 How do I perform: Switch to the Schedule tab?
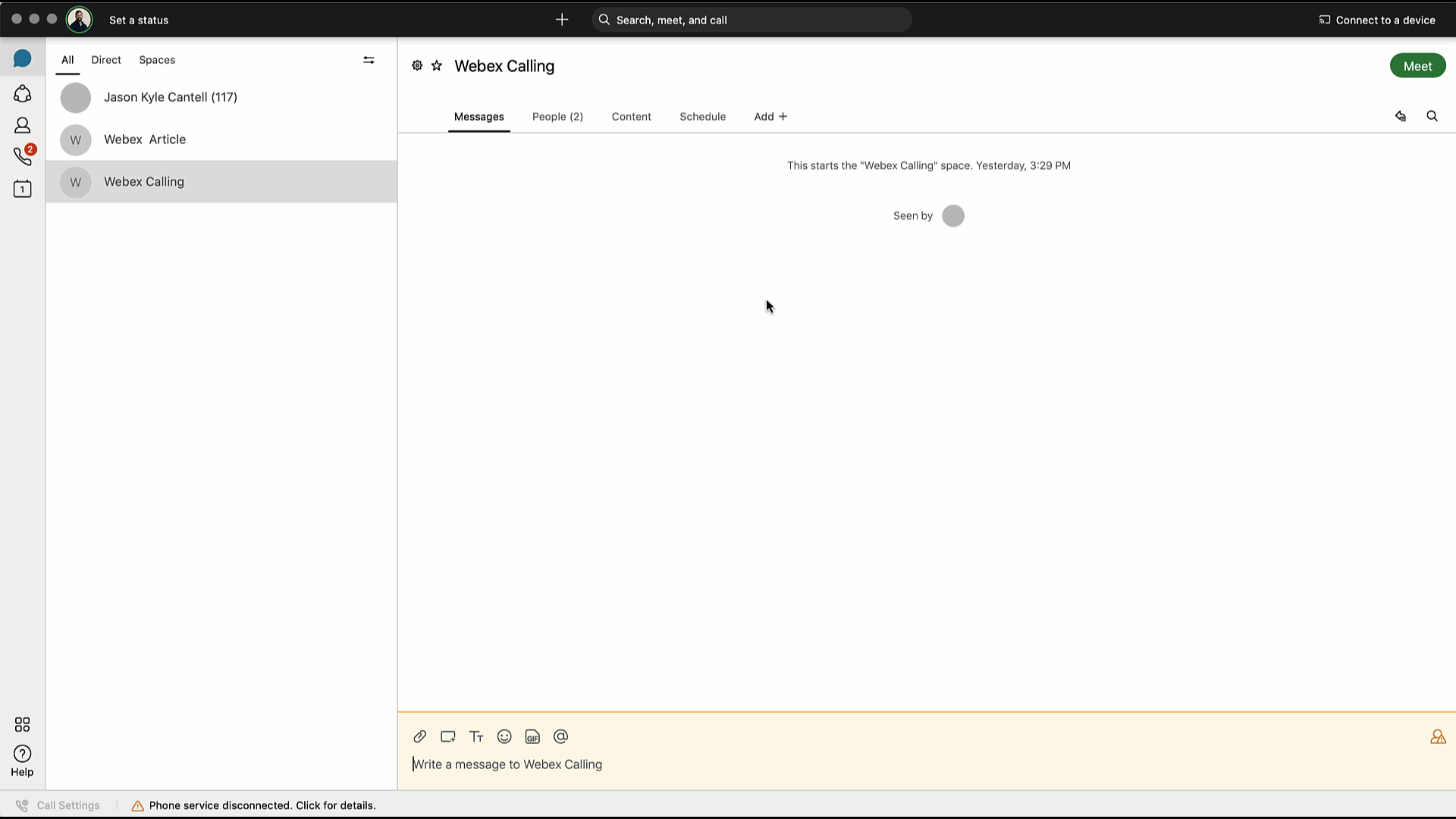pyautogui.click(x=702, y=117)
